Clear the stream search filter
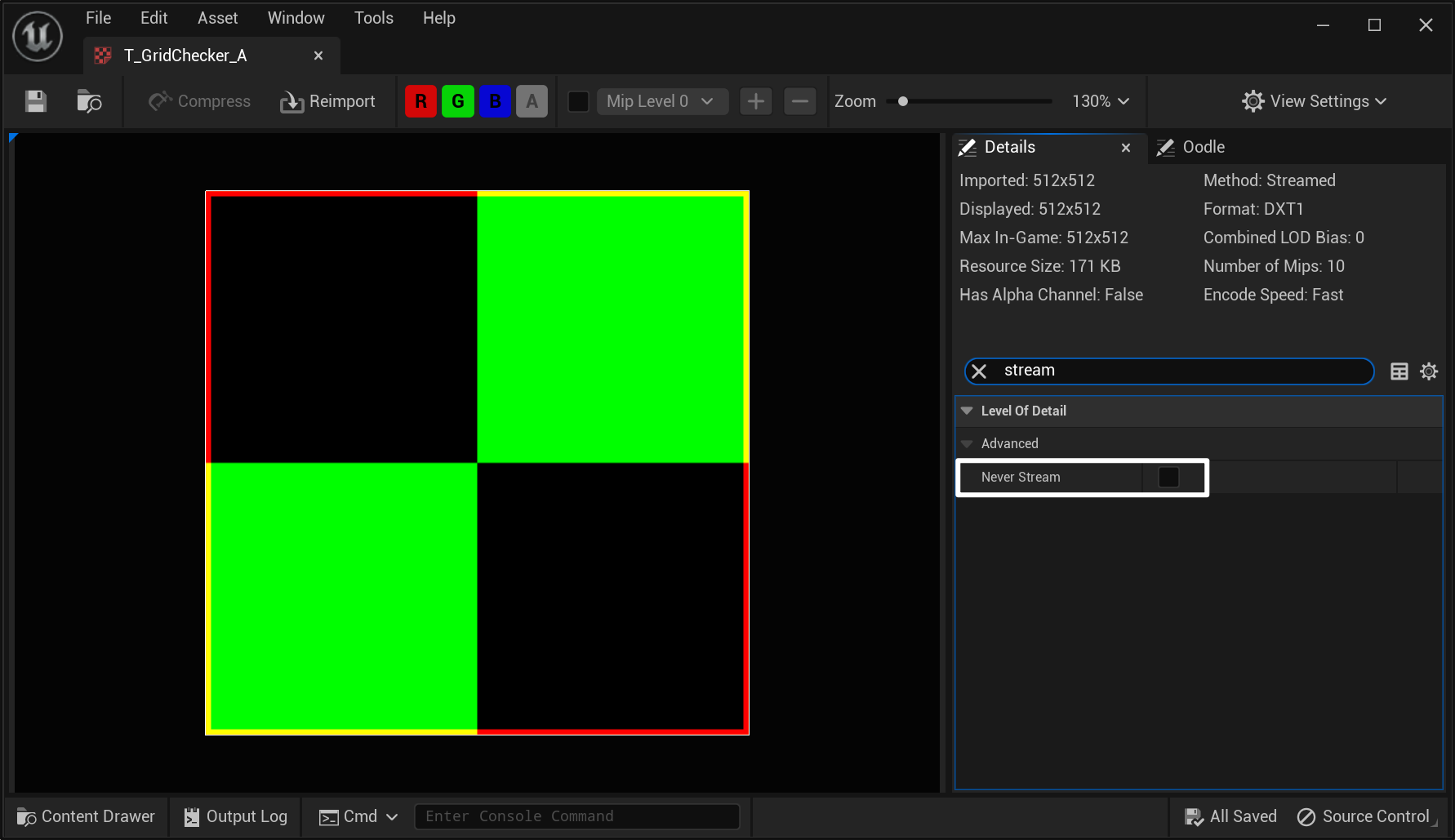This screenshot has height=840, width=1455. coord(979,371)
